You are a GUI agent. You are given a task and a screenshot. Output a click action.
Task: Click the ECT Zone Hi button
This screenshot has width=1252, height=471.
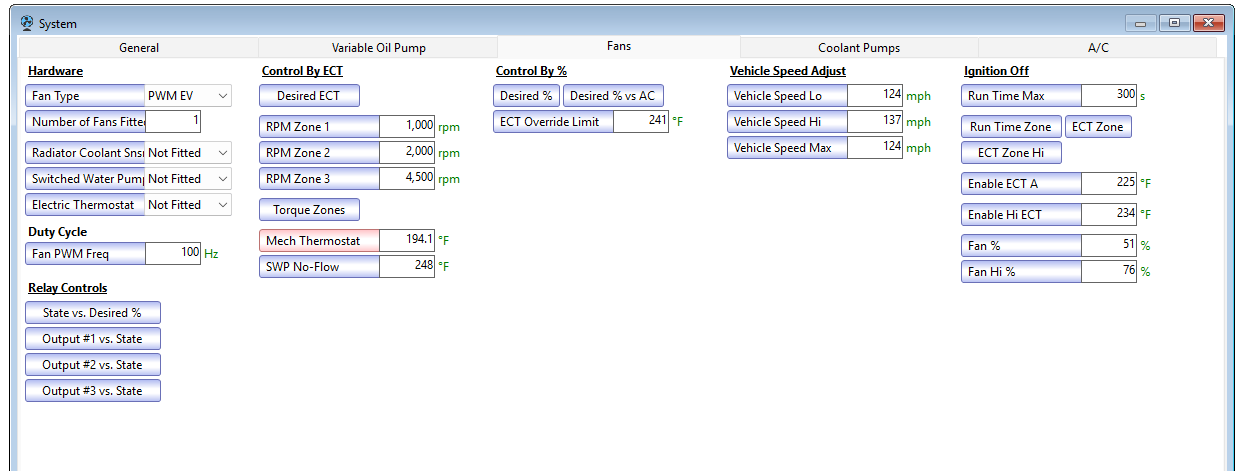click(x=1010, y=153)
